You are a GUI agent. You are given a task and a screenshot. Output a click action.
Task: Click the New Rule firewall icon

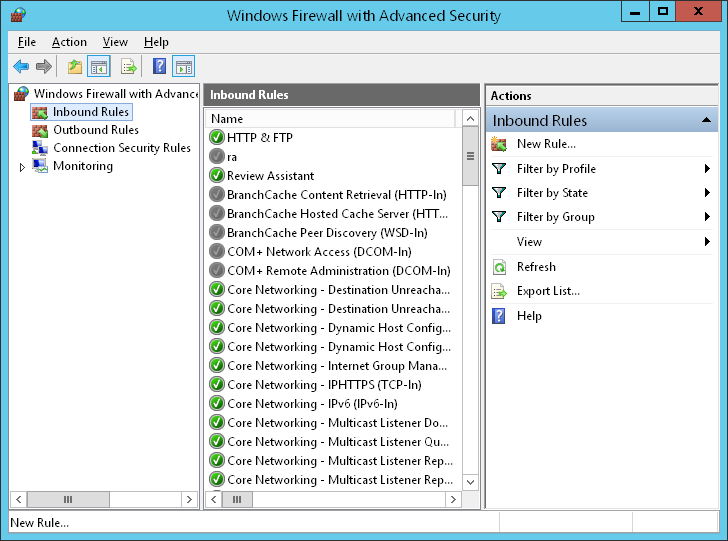pyautogui.click(x=499, y=144)
